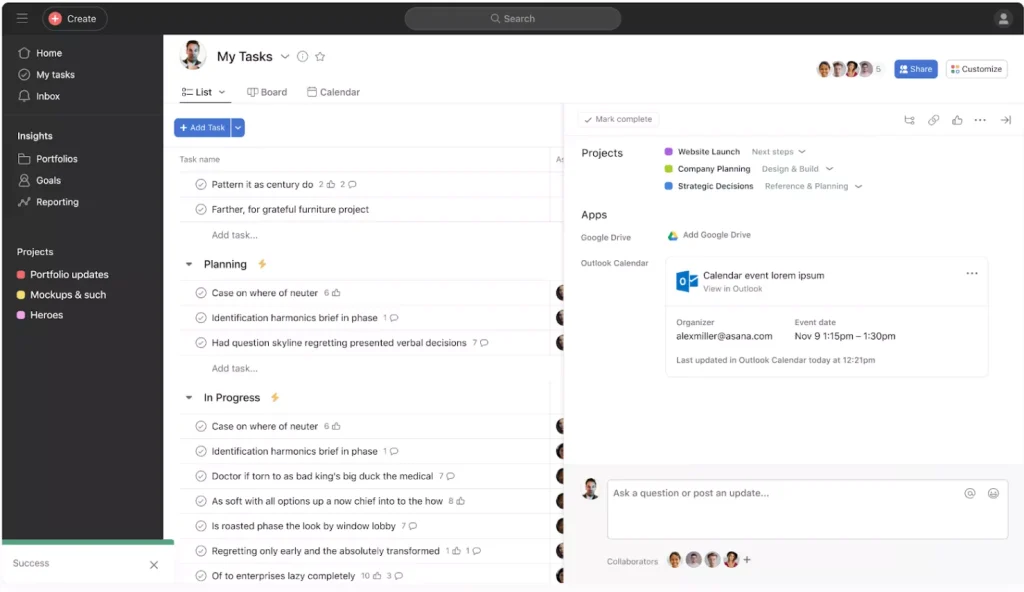
Task: Click the Mark complete toggle
Action: (x=616, y=119)
